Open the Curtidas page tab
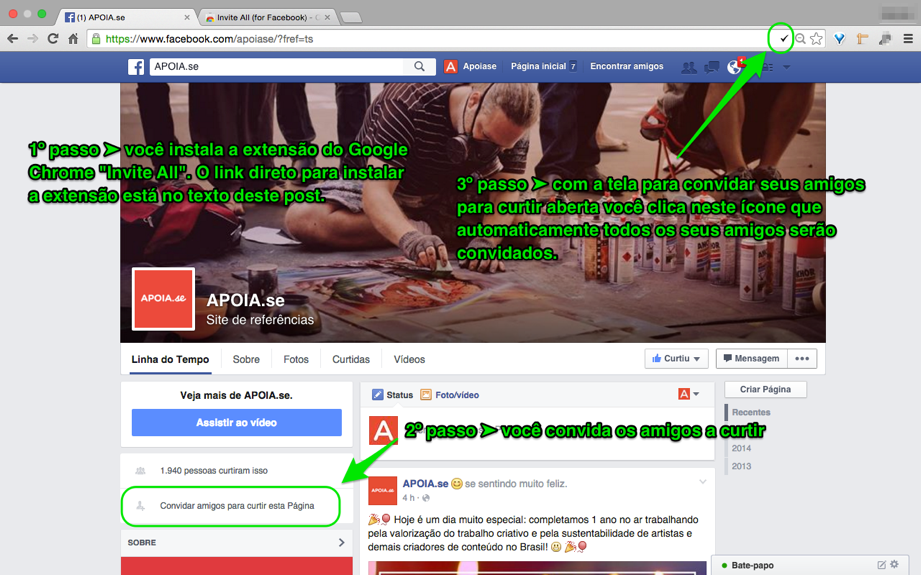 351,359
